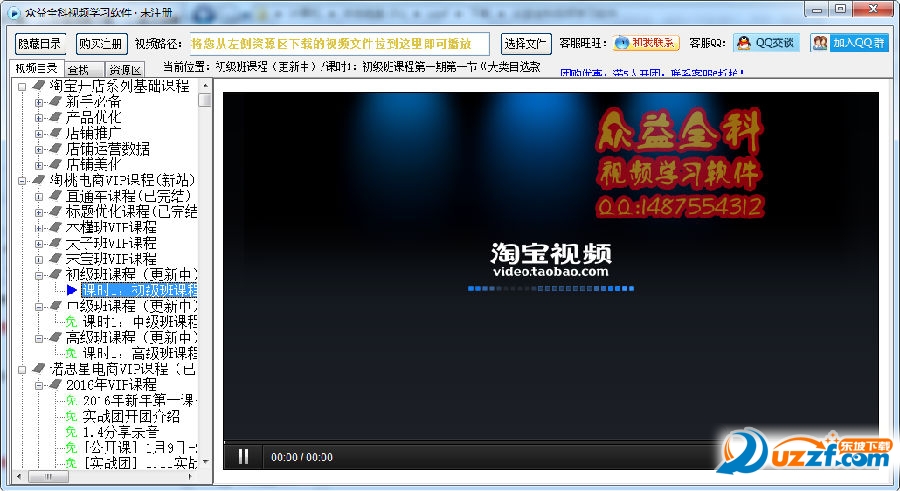Click the 加入QQ群 button
Screen dimensions: 900x491
(x=849, y=43)
